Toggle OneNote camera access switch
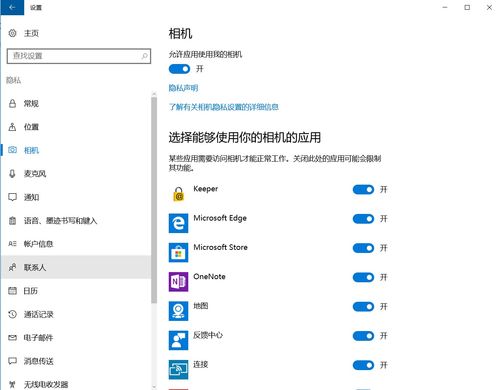The image size is (500, 390). click(363, 277)
